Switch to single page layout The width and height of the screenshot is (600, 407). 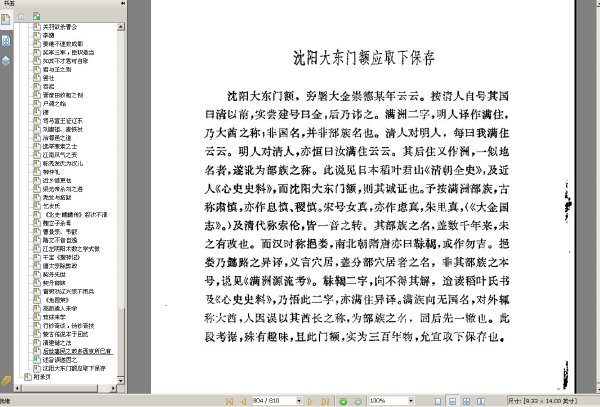point(438,401)
